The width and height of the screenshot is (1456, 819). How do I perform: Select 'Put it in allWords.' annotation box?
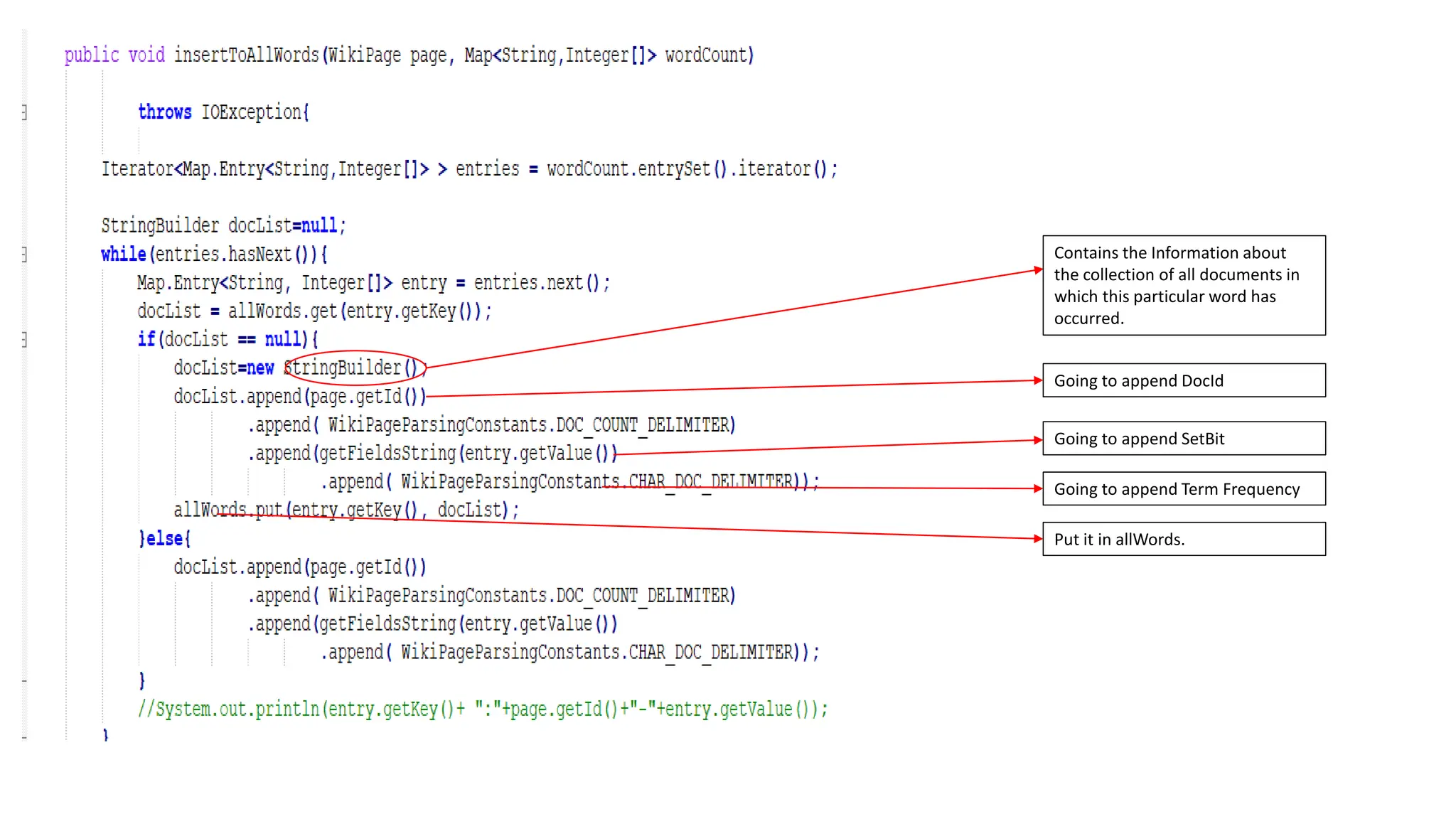[x=1183, y=539]
